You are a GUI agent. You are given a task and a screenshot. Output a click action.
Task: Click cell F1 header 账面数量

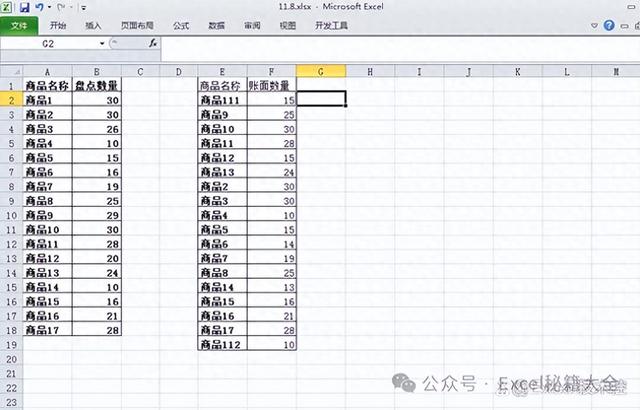tap(271, 86)
